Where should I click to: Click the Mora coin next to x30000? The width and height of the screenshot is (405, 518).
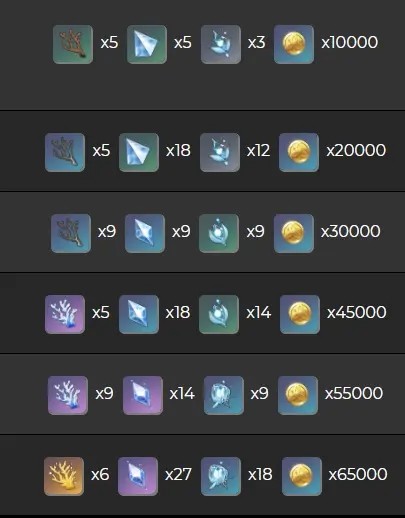pos(294,233)
